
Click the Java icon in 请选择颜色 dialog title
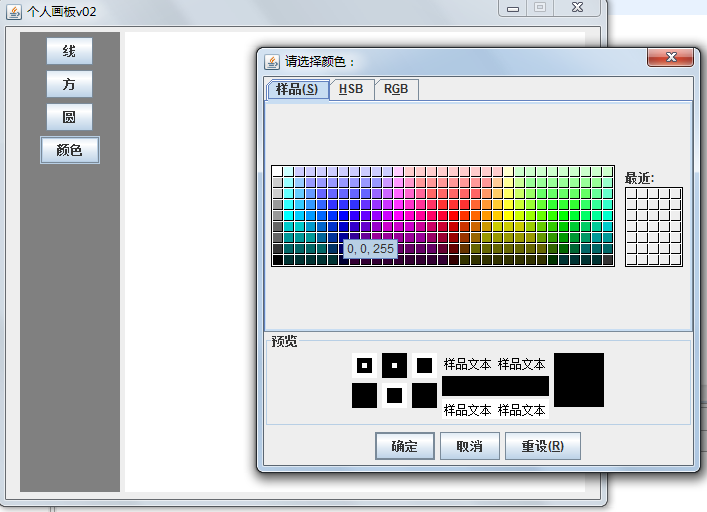click(272, 62)
